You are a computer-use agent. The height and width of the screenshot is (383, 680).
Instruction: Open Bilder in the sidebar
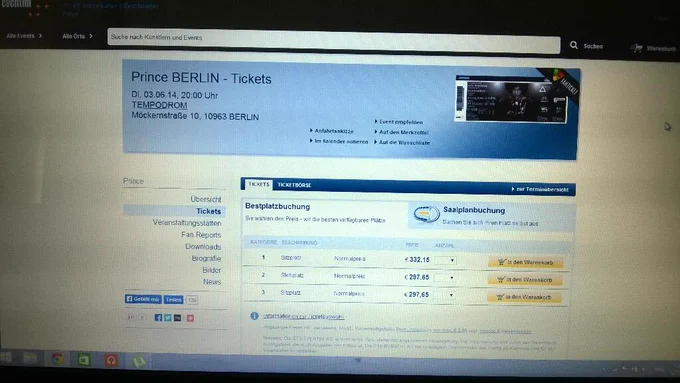pyautogui.click(x=212, y=270)
